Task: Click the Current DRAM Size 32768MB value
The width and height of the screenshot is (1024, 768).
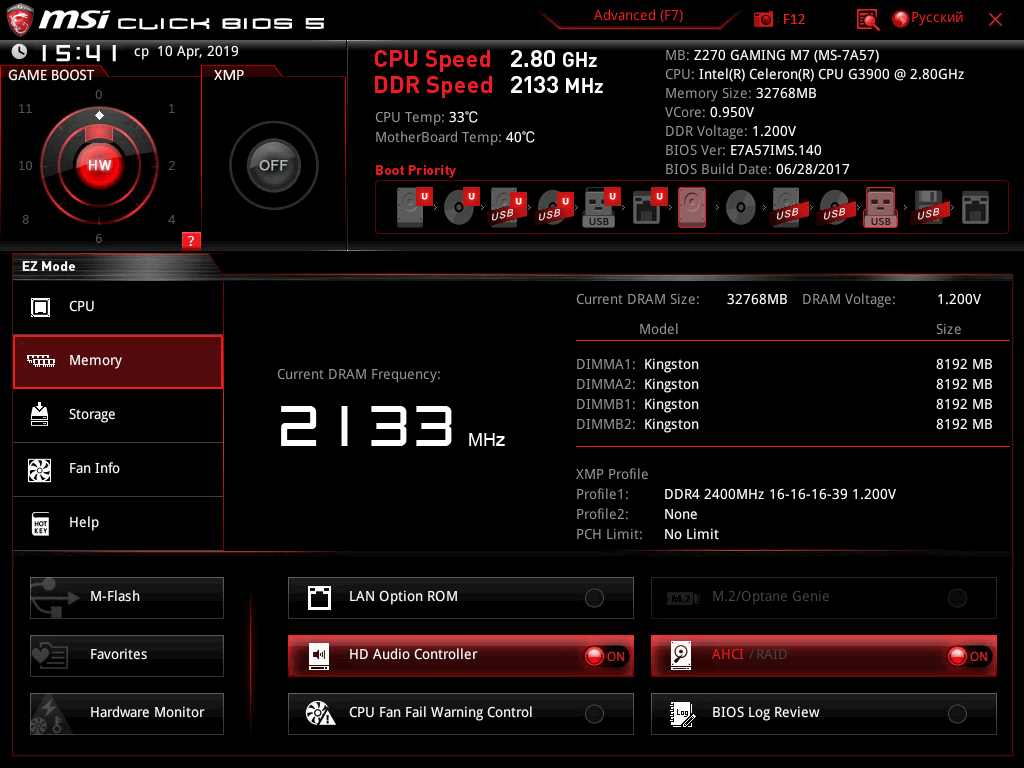Action: (757, 299)
